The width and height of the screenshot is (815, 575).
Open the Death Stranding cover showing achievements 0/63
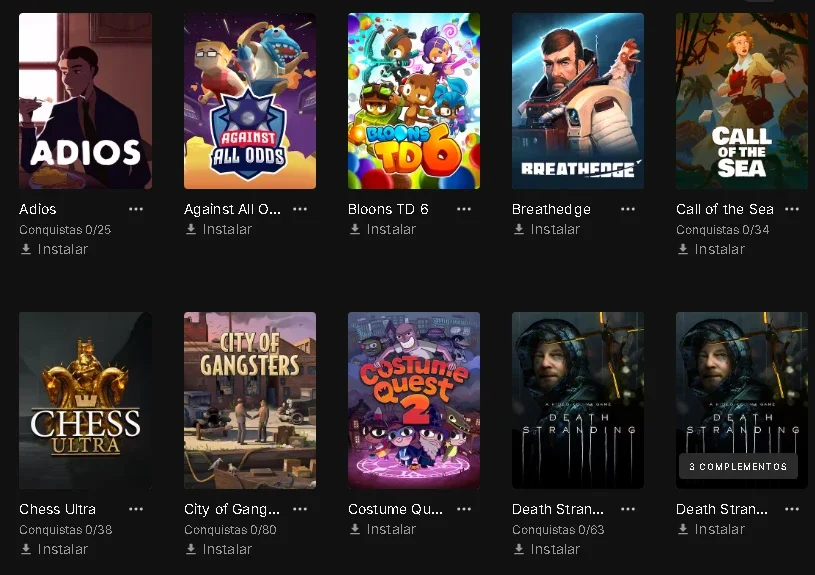578,400
